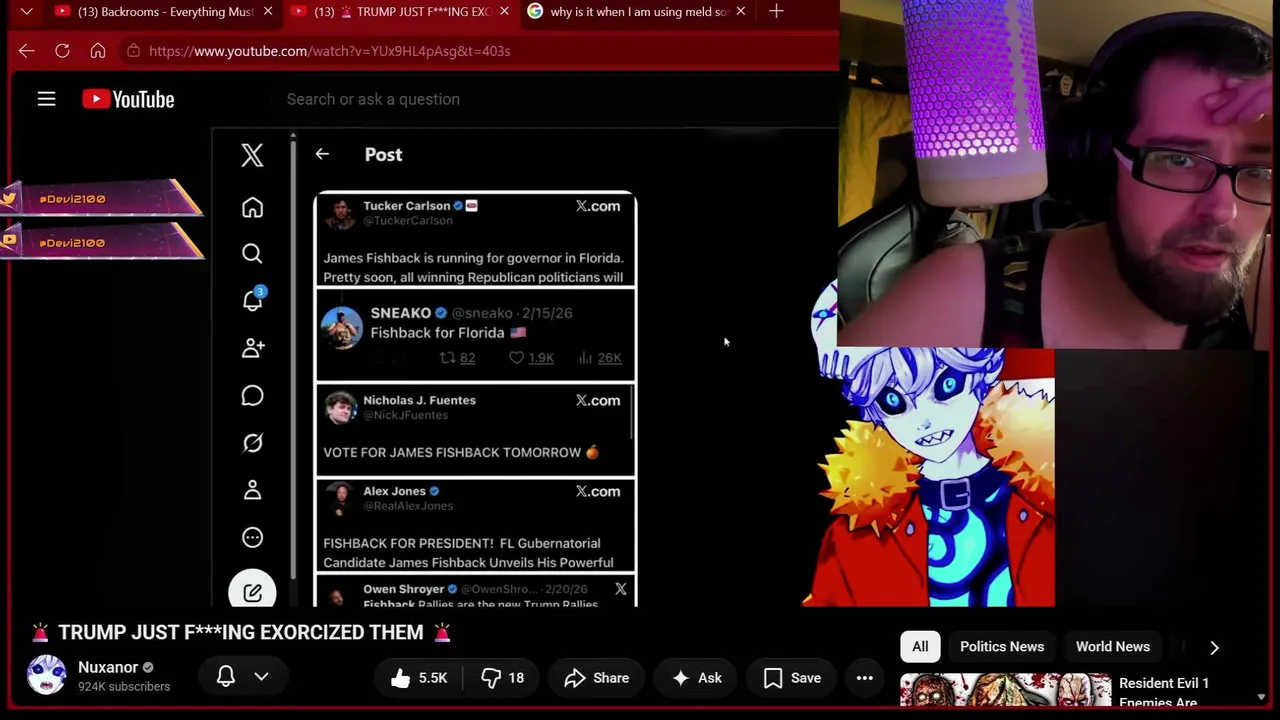Click the Share button
Viewport: 1280px width, 720px height.
click(x=597, y=678)
